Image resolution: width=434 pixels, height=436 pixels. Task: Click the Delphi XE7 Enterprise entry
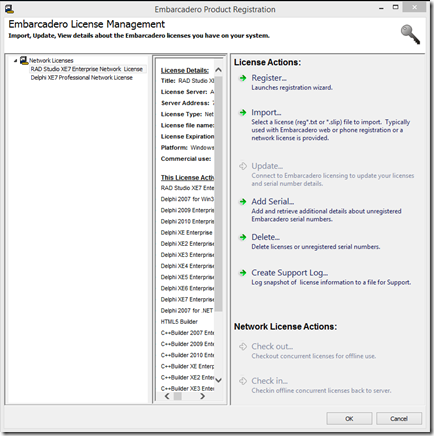point(187,299)
